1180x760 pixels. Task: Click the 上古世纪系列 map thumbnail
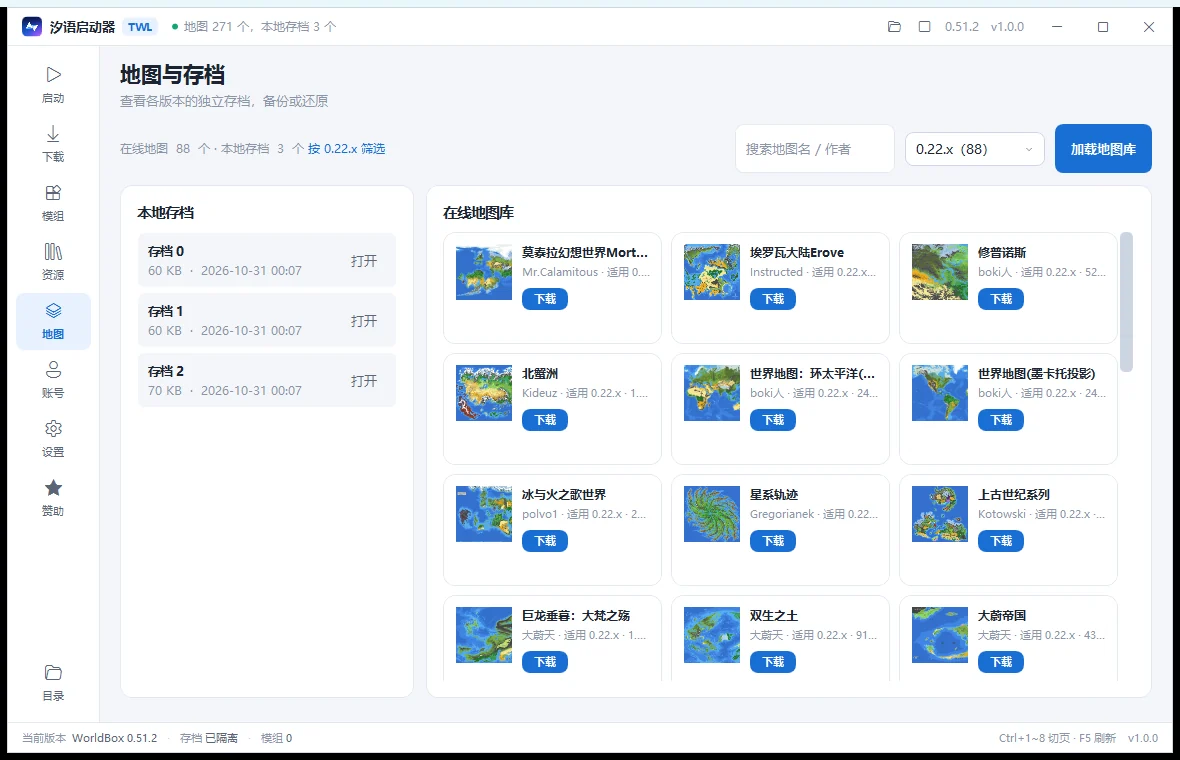click(940, 514)
